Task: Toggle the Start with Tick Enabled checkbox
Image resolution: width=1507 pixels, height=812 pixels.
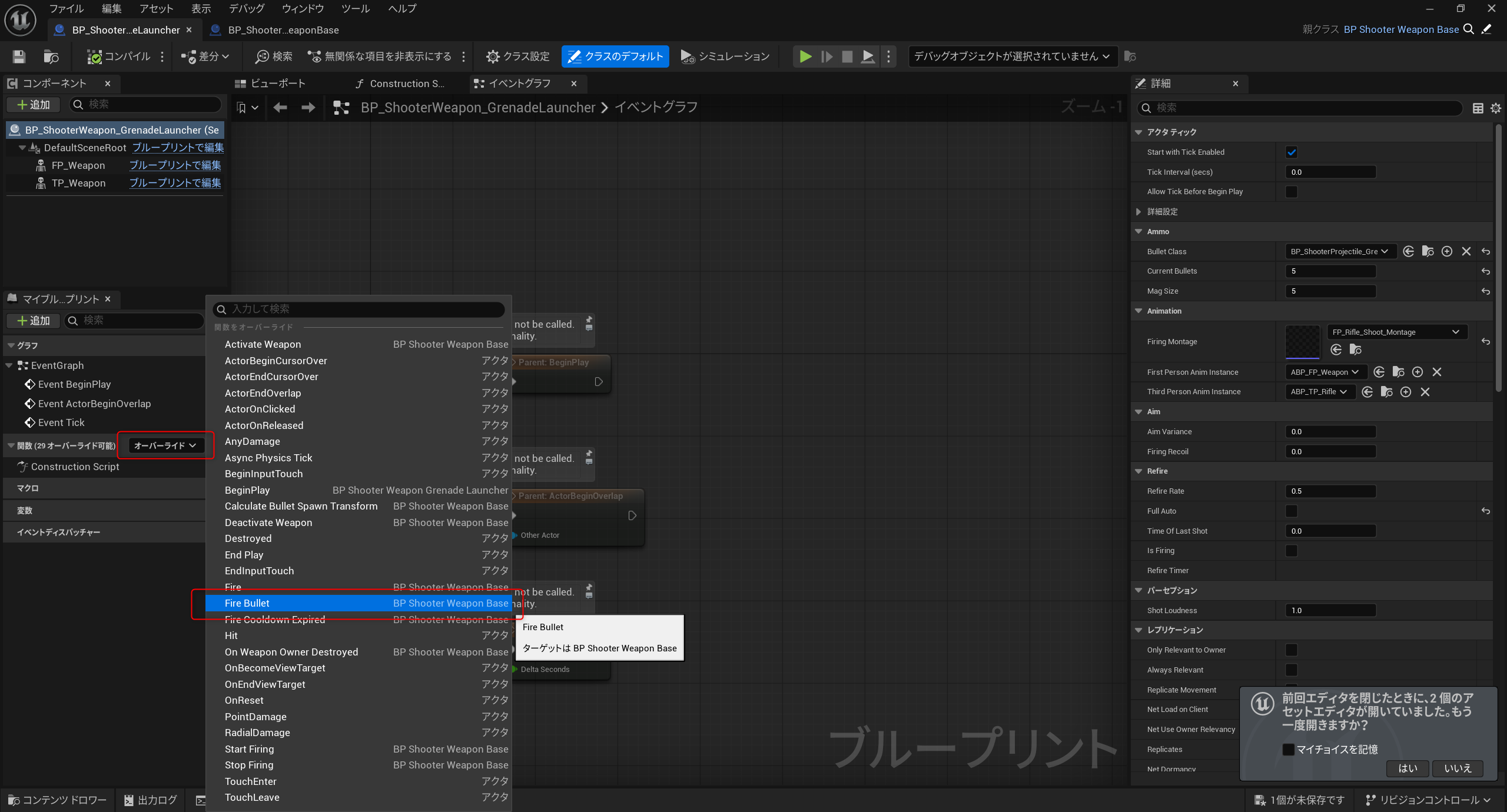Action: pos(1291,152)
